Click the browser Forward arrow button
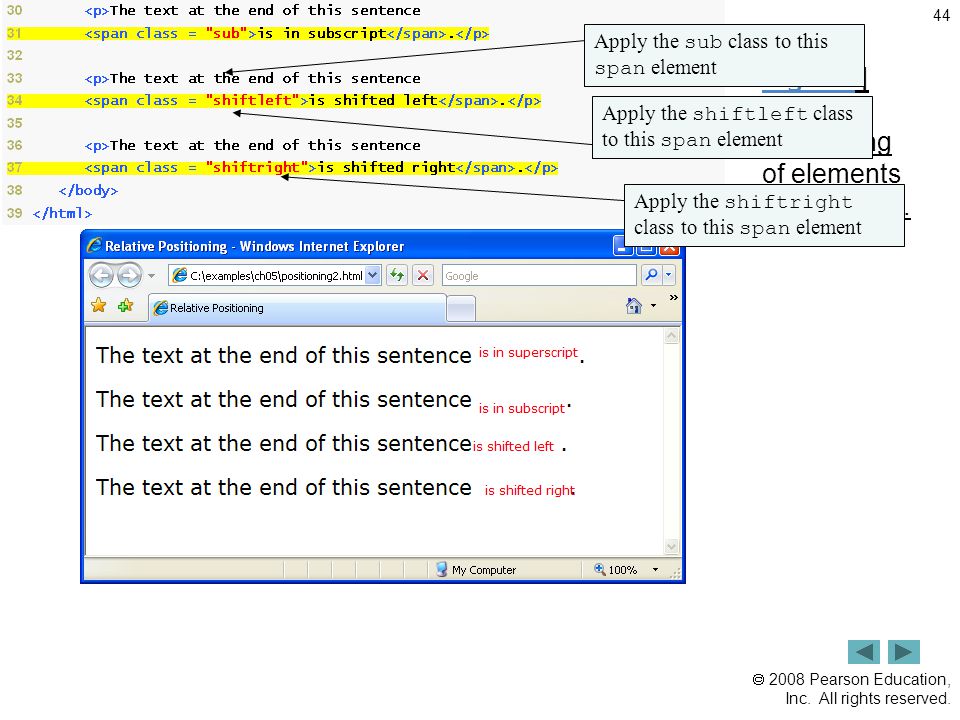This screenshot has width=960, height=720. (129, 276)
